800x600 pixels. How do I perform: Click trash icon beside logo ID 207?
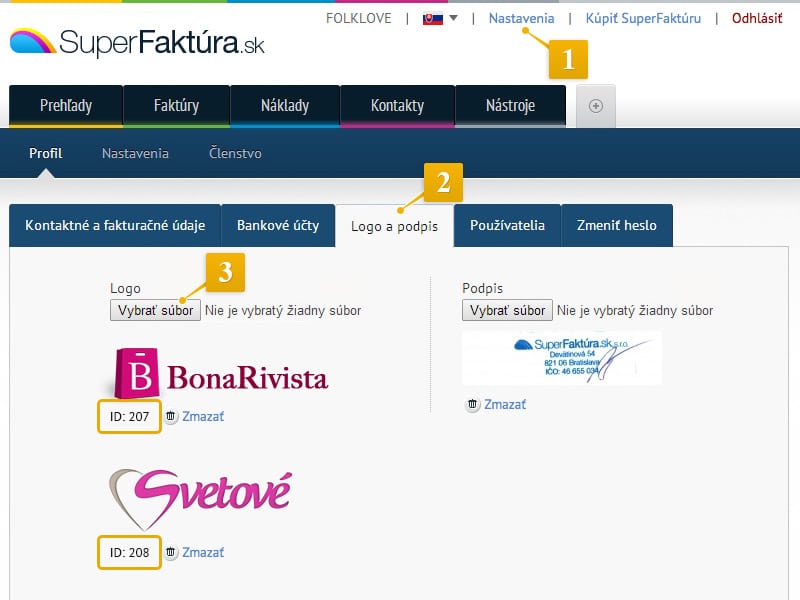[x=170, y=416]
